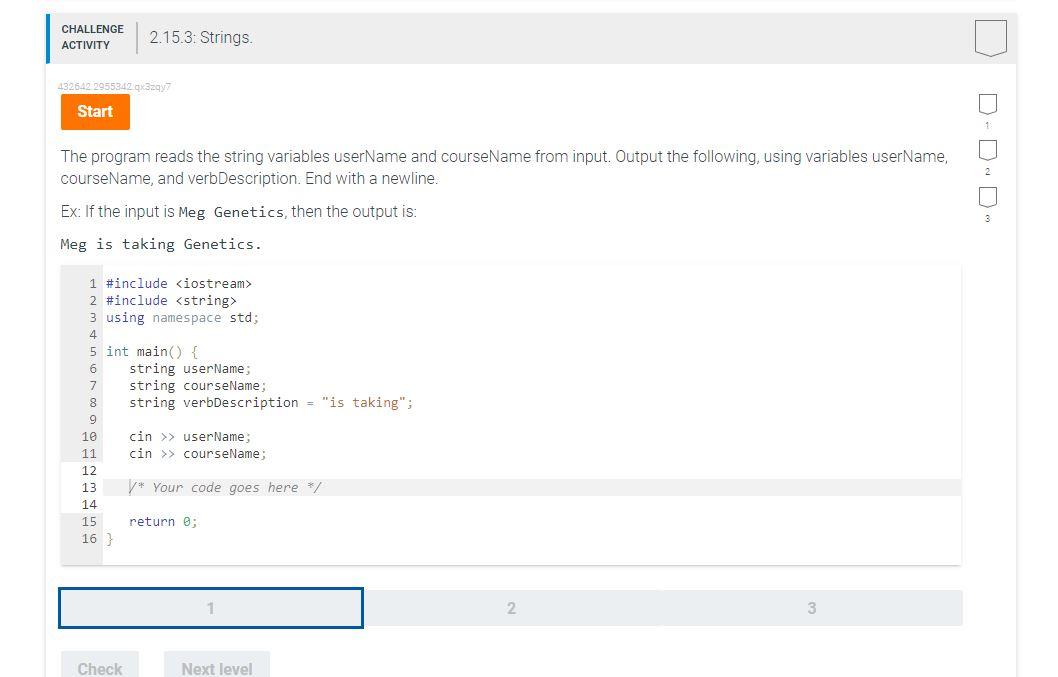Viewport: 1058px width, 677px height.
Task: Click the shield badge for level 3
Action: pyautogui.click(x=987, y=198)
